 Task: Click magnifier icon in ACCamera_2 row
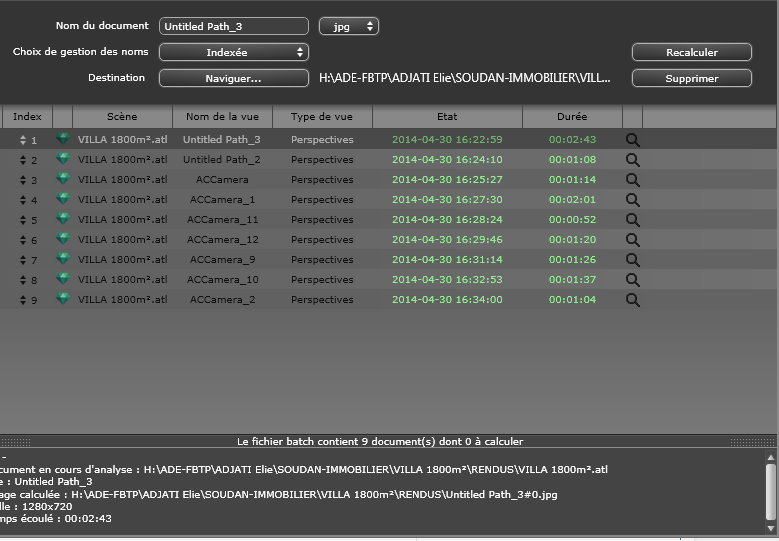(x=632, y=300)
